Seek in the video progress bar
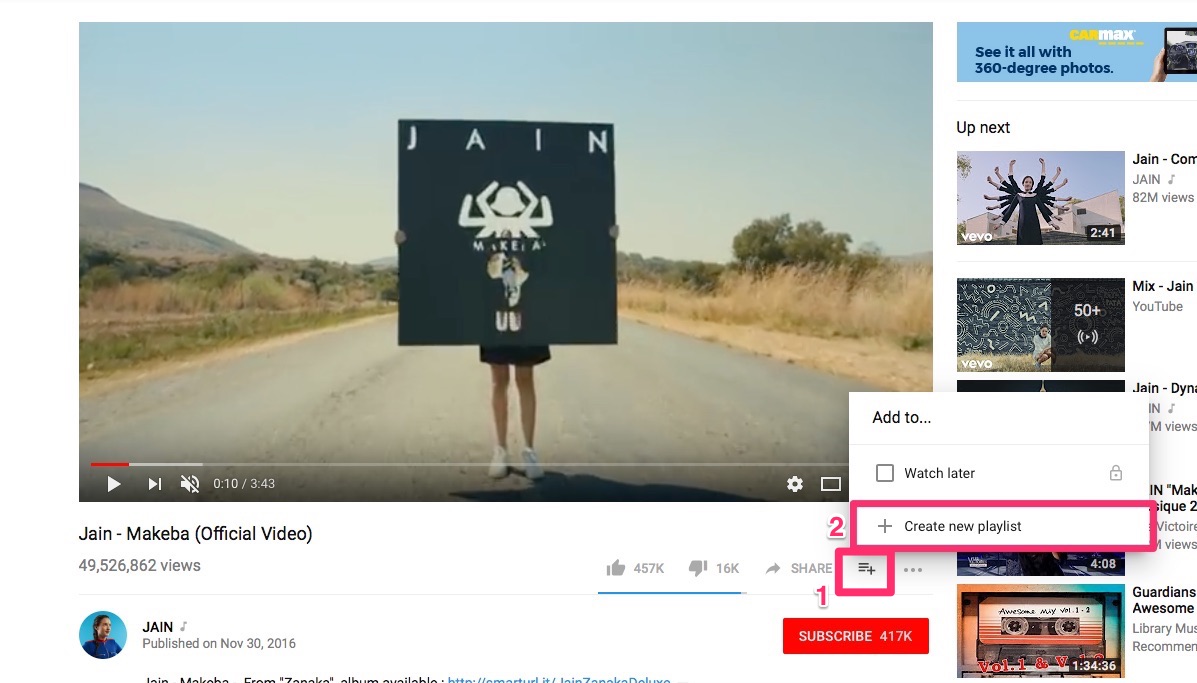This screenshot has height=683, width=1197. pyautogui.click(x=466, y=464)
